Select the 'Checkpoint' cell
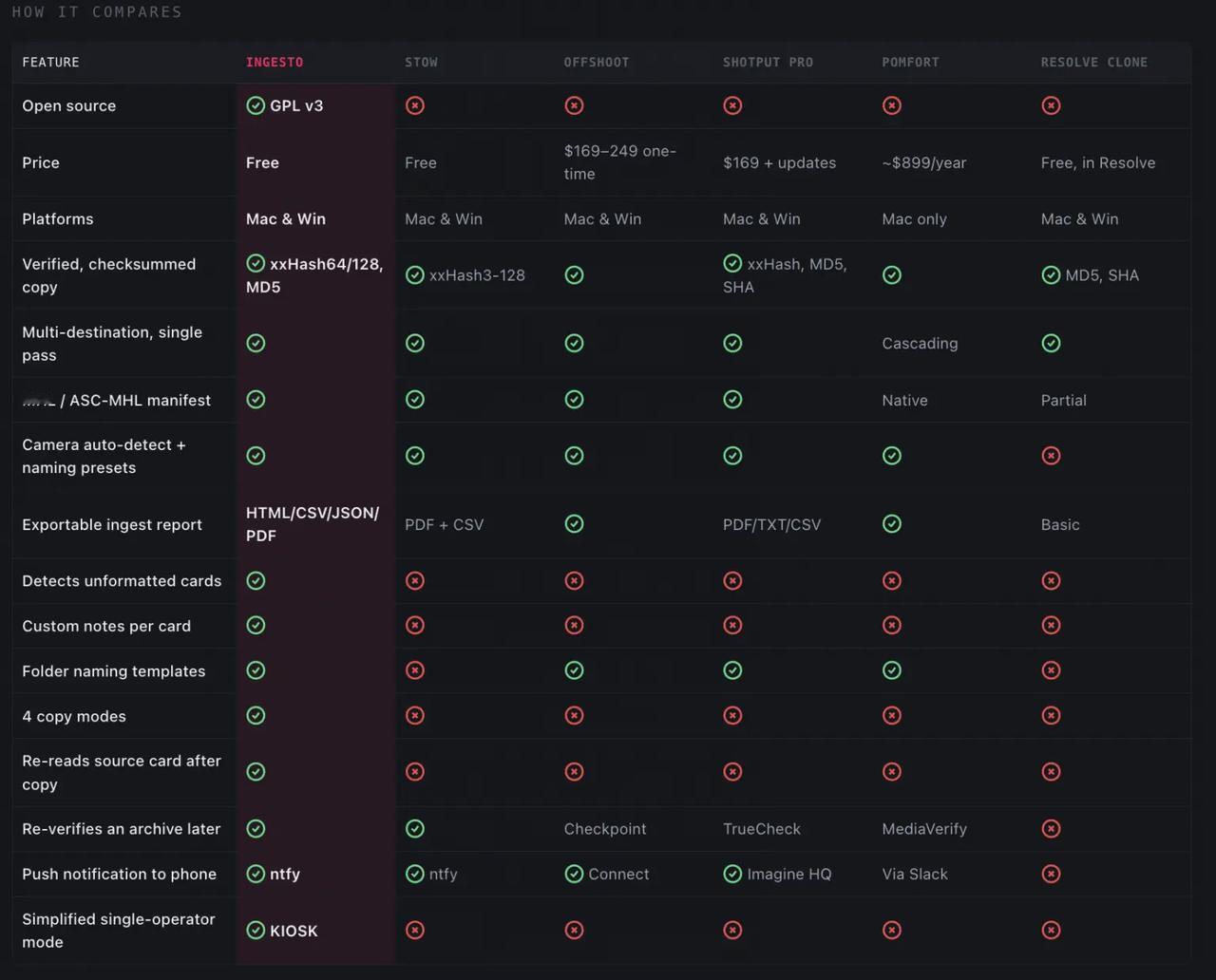The width and height of the screenshot is (1216, 980). pyautogui.click(x=605, y=829)
